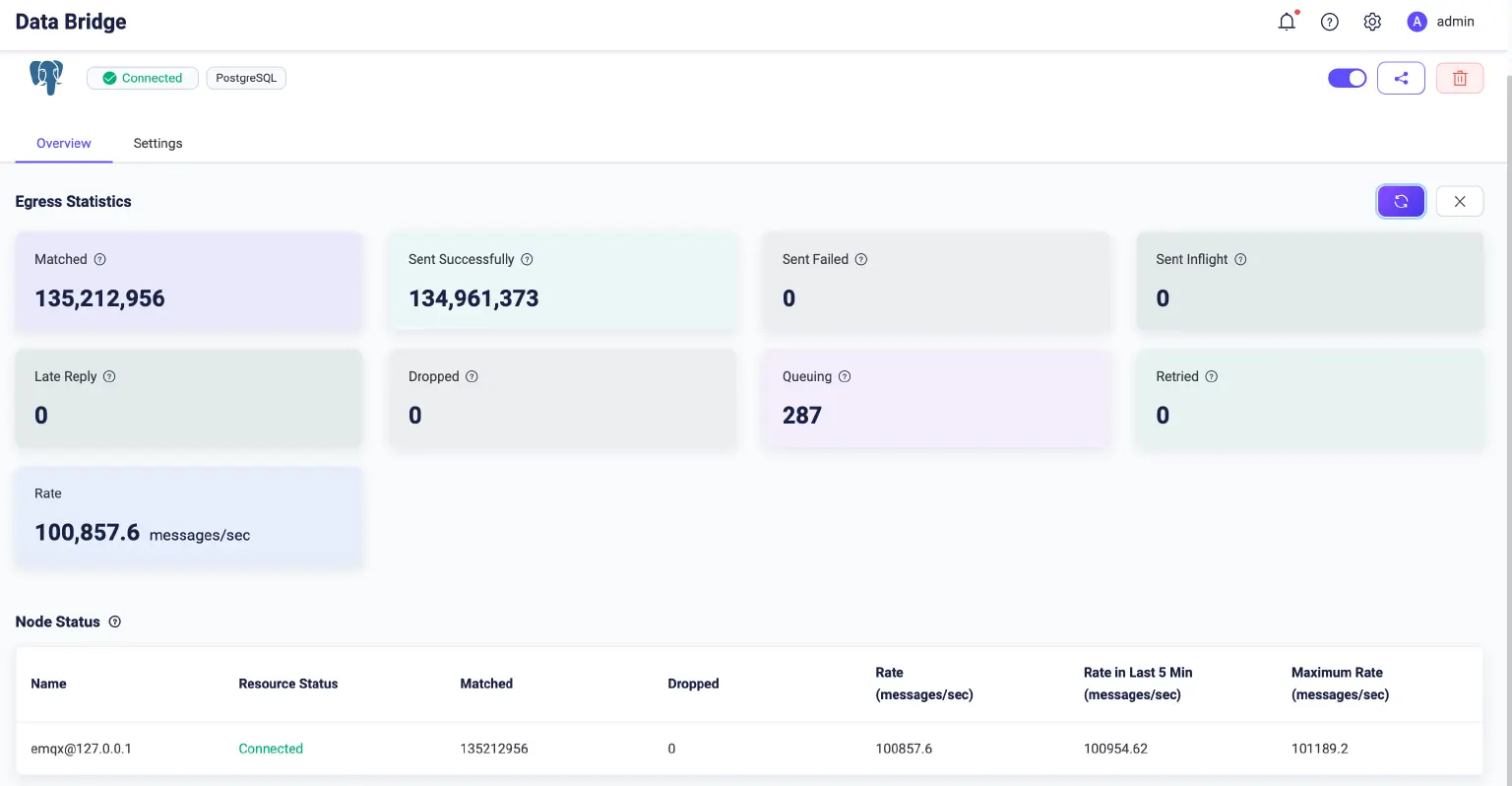The image size is (1512, 786).
Task: Refresh the egress statistics
Action: [x=1401, y=201]
